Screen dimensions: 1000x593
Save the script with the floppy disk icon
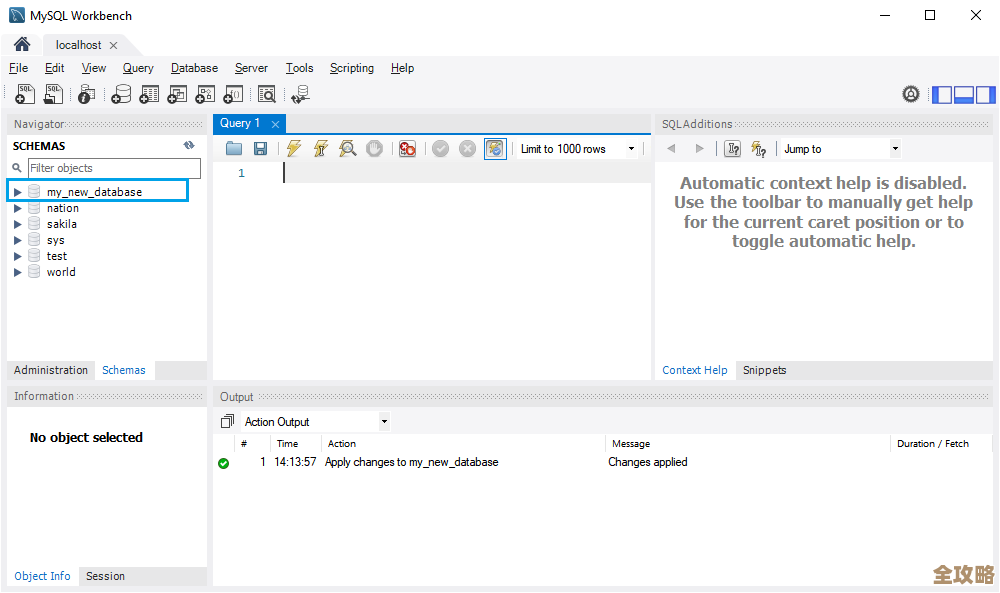tap(260, 149)
